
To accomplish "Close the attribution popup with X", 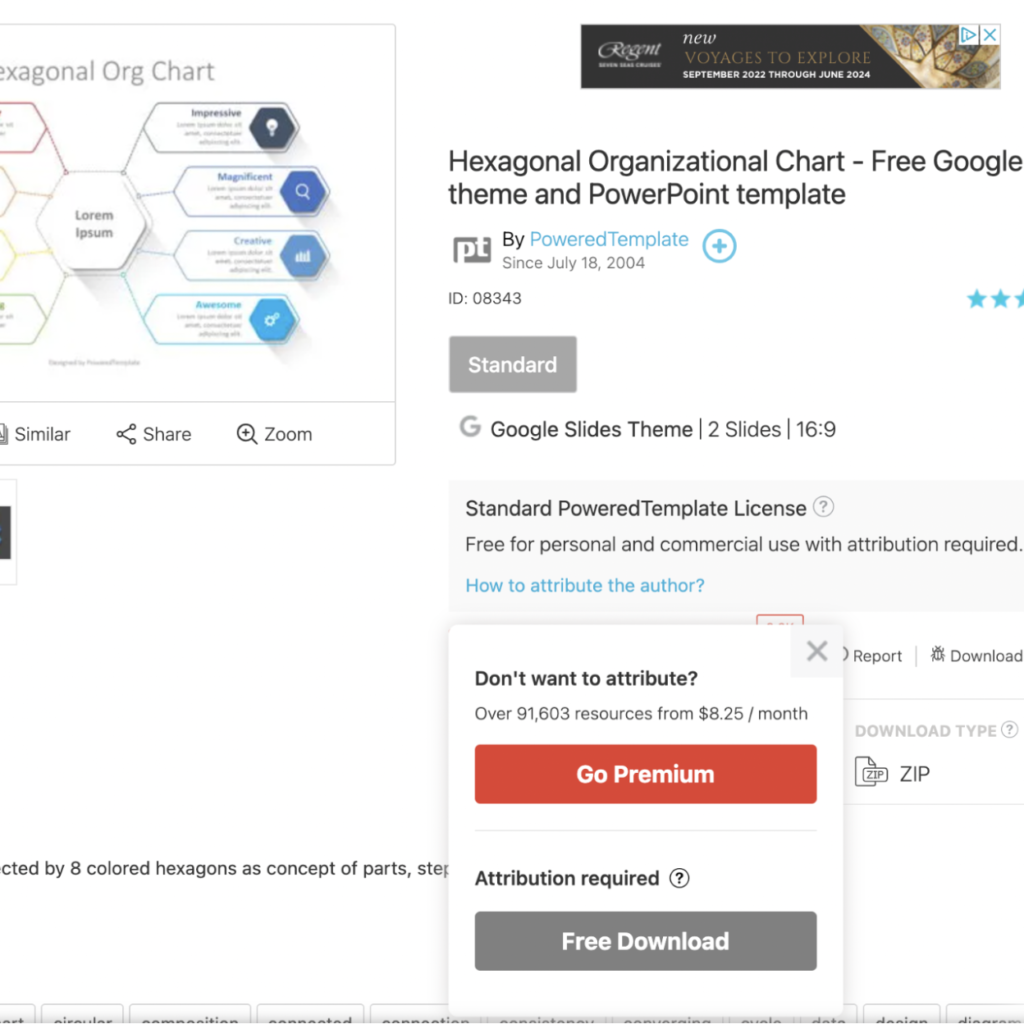I will click(x=817, y=652).
